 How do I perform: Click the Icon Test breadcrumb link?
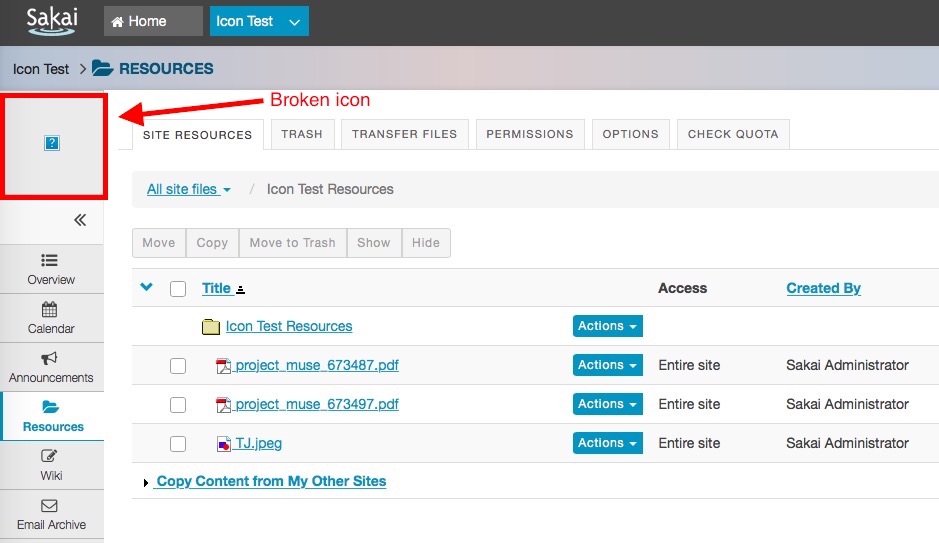pos(41,69)
